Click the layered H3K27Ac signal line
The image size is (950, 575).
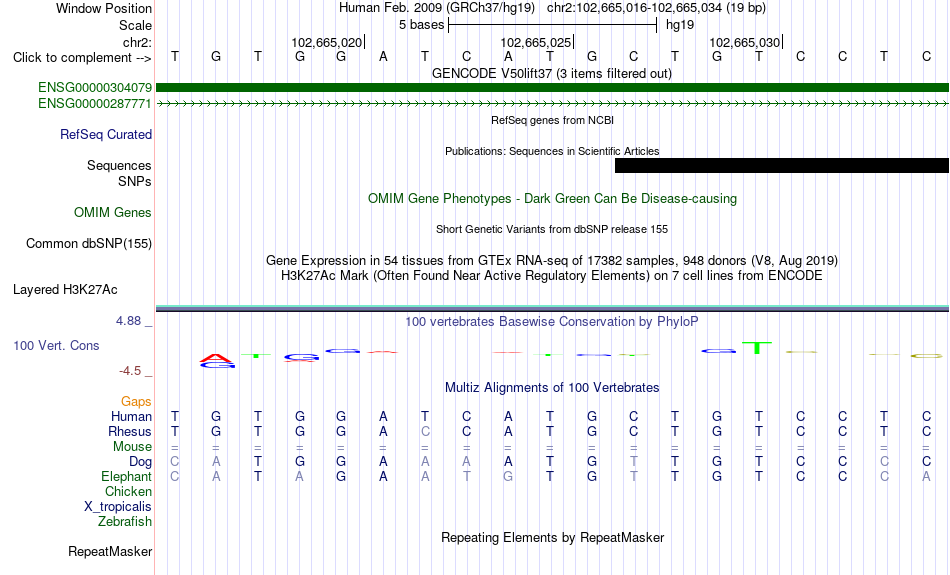point(552,309)
